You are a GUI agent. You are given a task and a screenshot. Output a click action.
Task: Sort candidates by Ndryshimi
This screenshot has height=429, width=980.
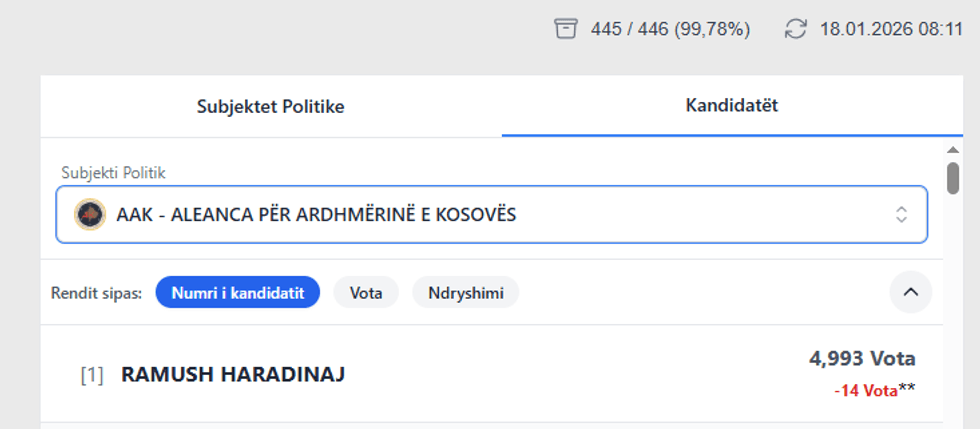(465, 293)
